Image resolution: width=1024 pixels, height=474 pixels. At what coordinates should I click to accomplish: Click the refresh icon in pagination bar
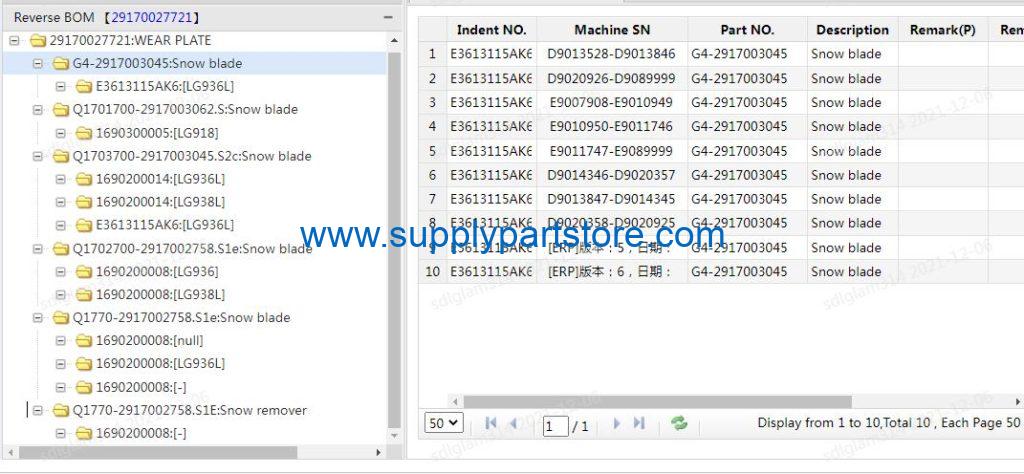pos(679,424)
